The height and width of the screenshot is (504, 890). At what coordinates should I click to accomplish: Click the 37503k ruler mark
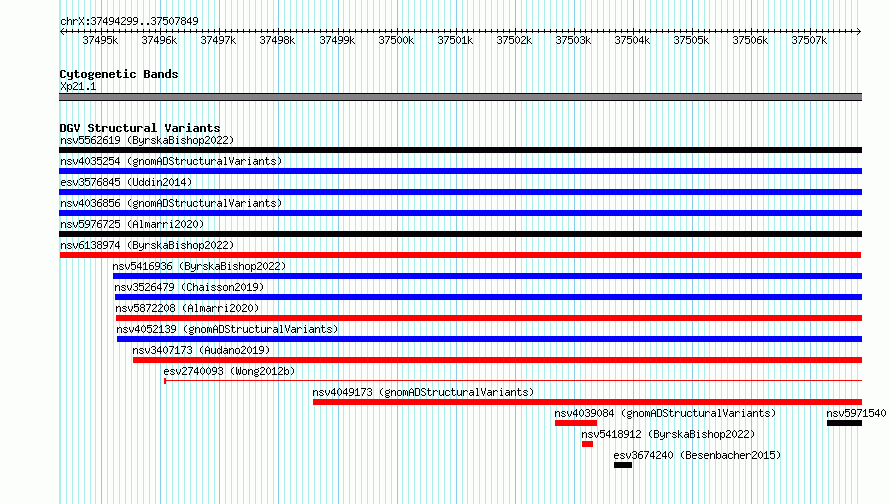(x=573, y=40)
